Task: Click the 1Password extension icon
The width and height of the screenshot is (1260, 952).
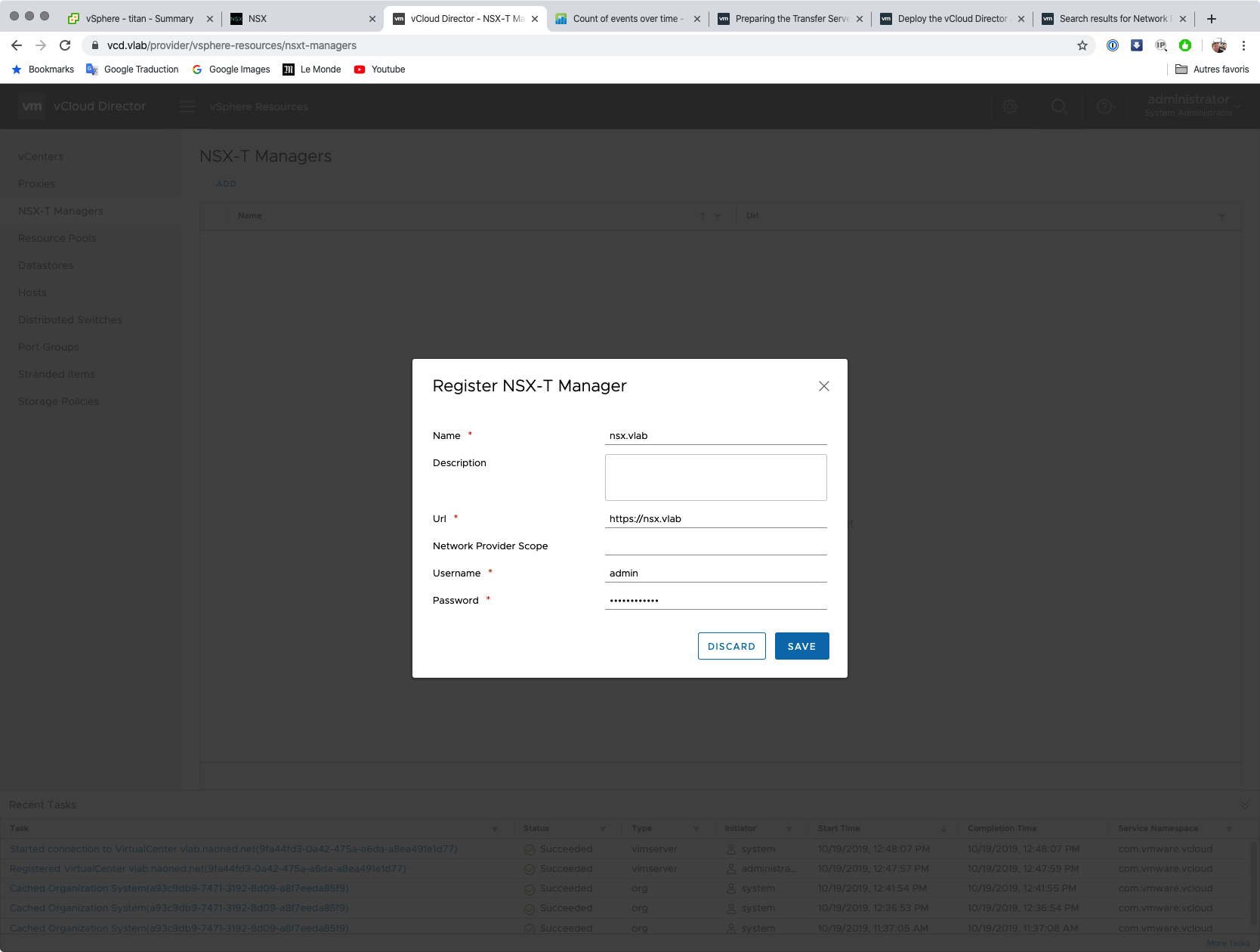Action: (x=1113, y=45)
